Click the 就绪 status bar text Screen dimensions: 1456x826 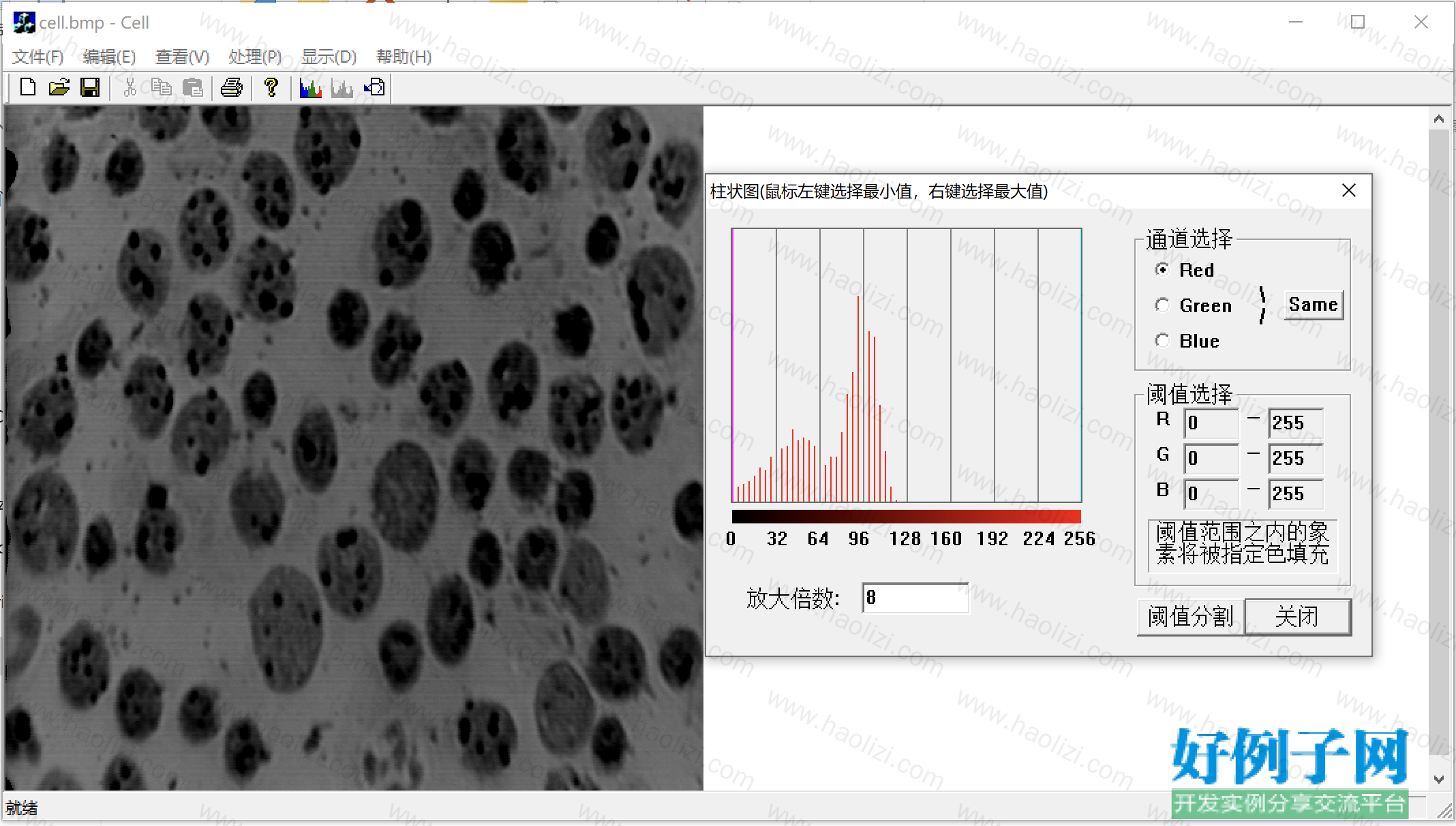[22, 808]
